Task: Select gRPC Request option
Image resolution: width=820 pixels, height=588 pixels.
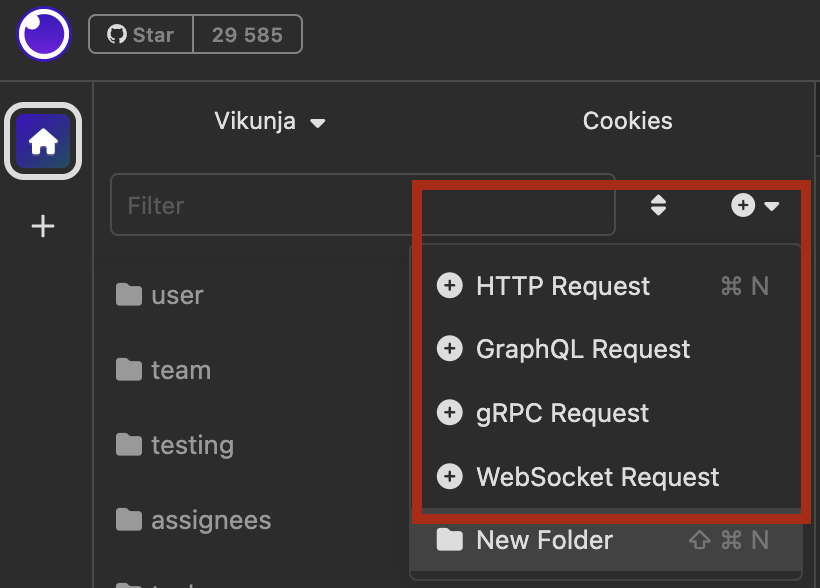Action: tap(562, 413)
